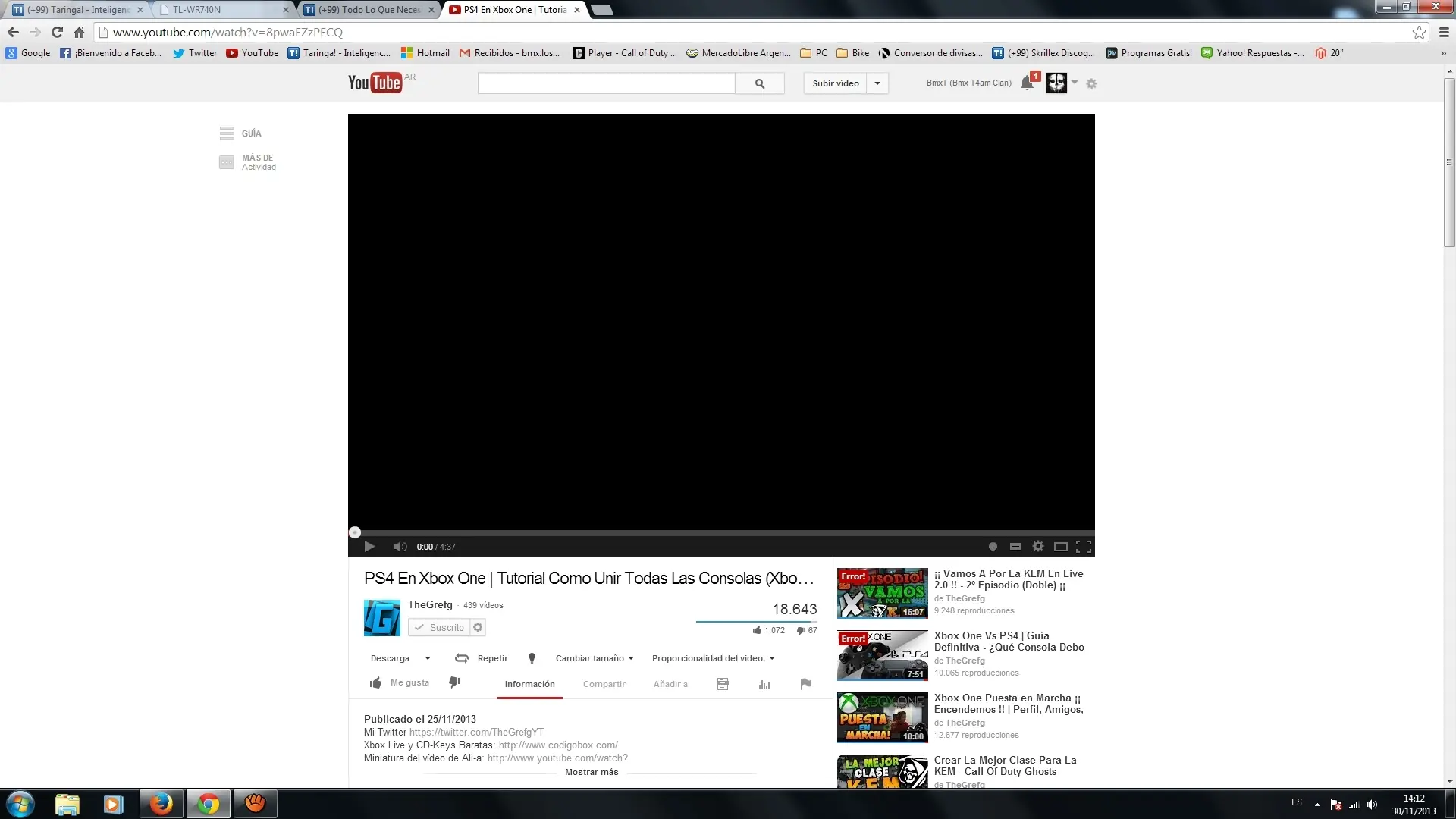Viewport: 1456px width, 819px height.
Task: Open Xbox One Vs PS4 Guía Definitiva video
Action: click(1009, 642)
